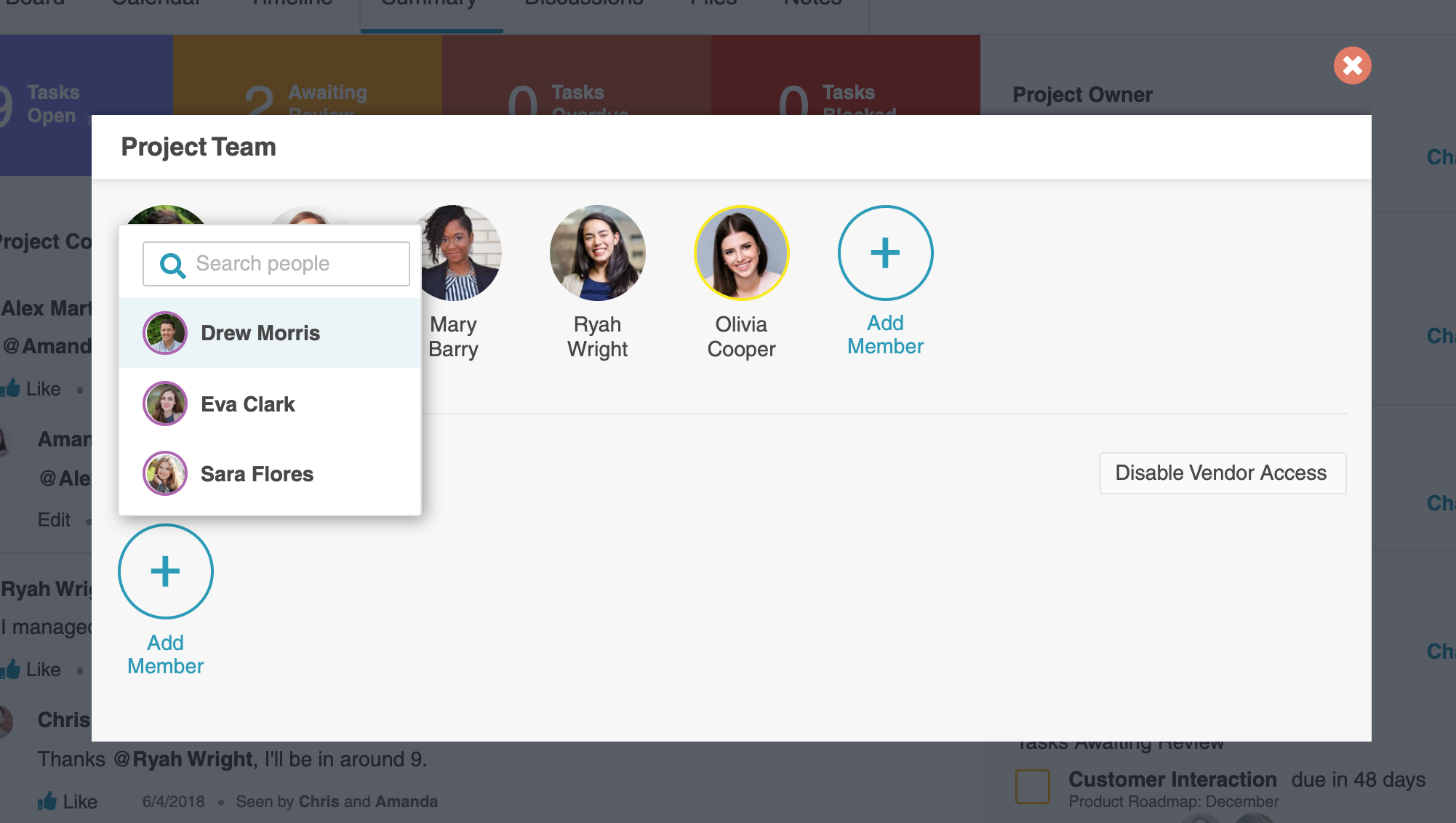Click the top row Add Member plus icon

click(x=885, y=253)
